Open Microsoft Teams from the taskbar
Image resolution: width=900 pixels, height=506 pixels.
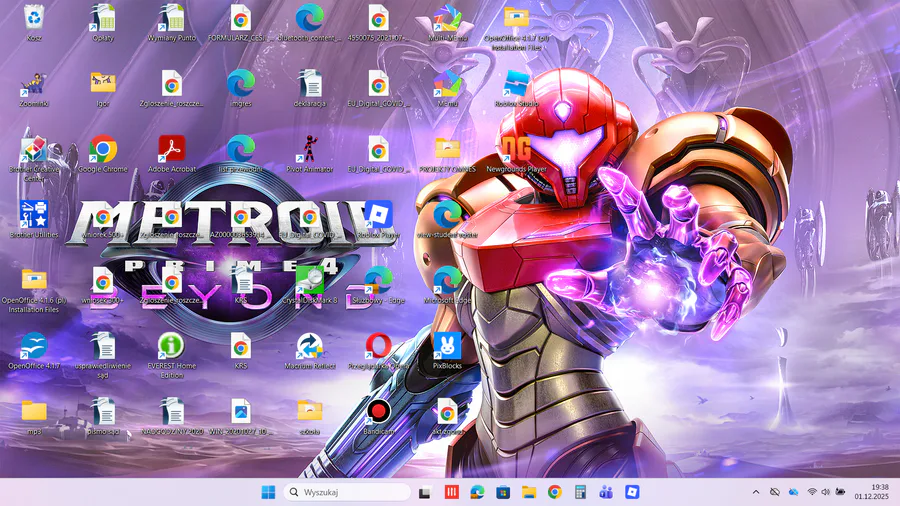click(x=606, y=492)
